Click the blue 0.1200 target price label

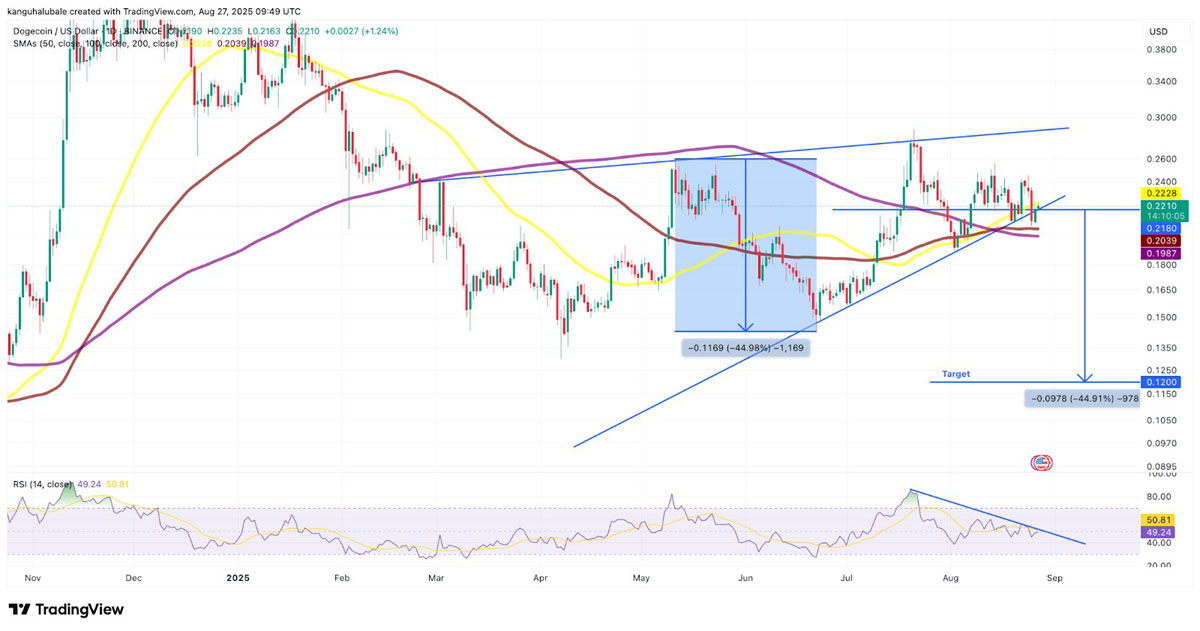click(1160, 382)
